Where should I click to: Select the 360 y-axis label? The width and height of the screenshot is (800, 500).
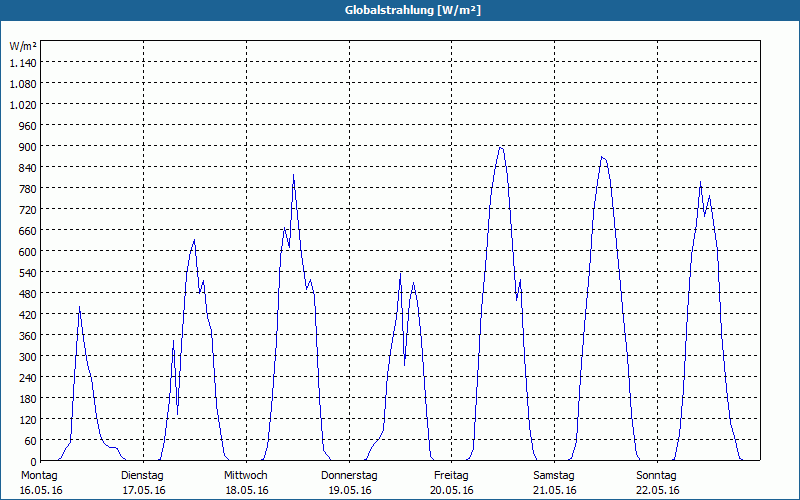28,336
